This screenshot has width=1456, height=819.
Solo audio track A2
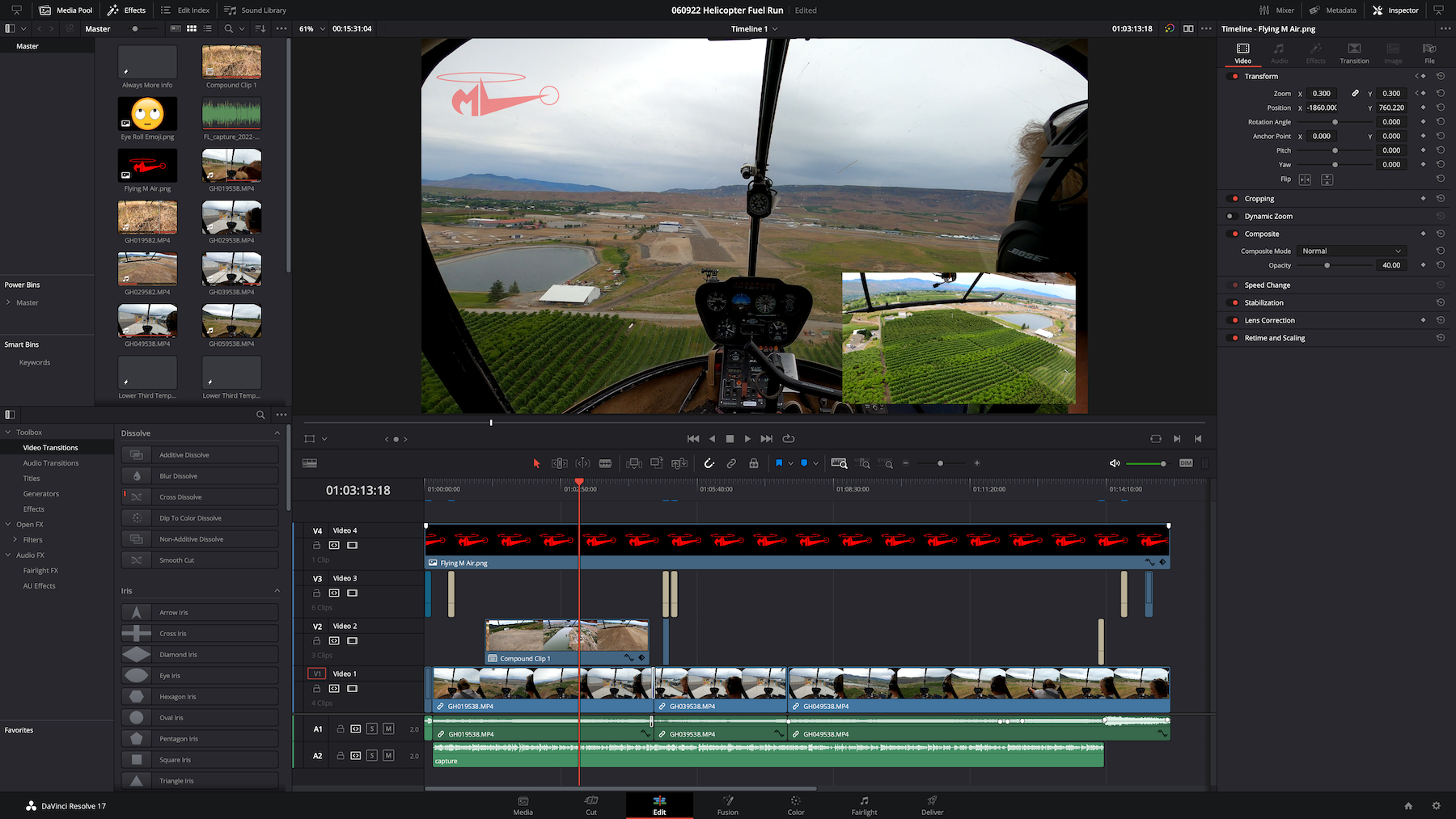(372, 756)
